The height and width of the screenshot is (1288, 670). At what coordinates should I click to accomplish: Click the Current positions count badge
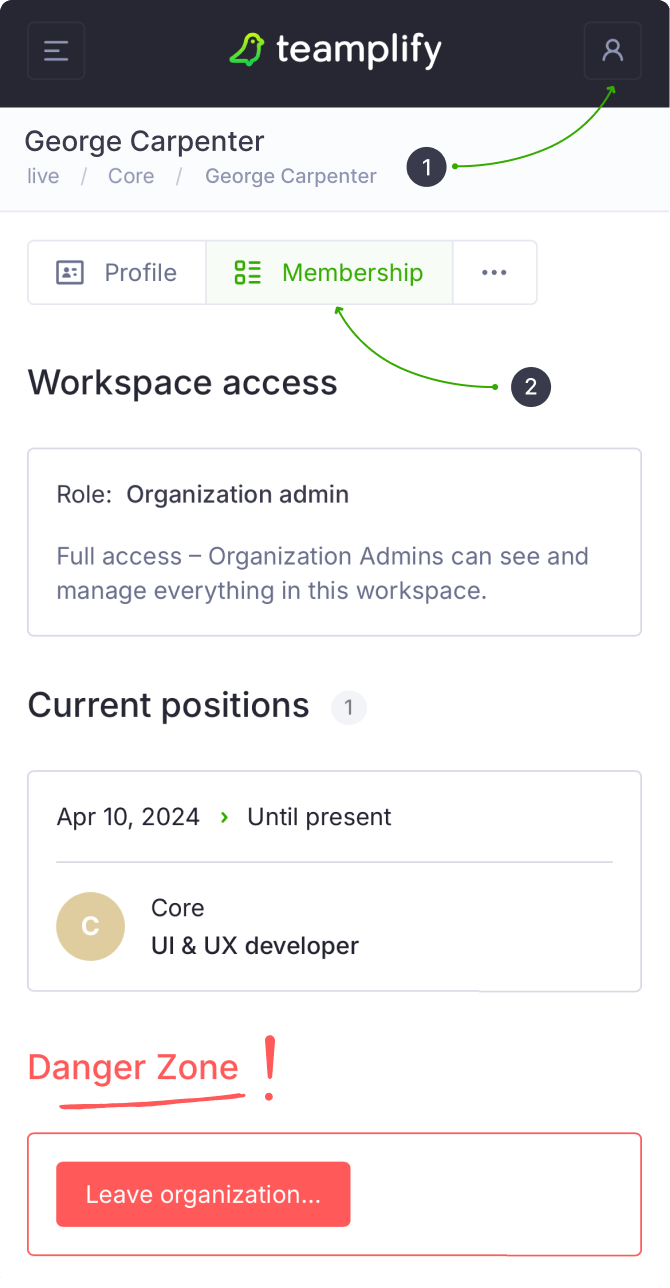coord(349,708)
